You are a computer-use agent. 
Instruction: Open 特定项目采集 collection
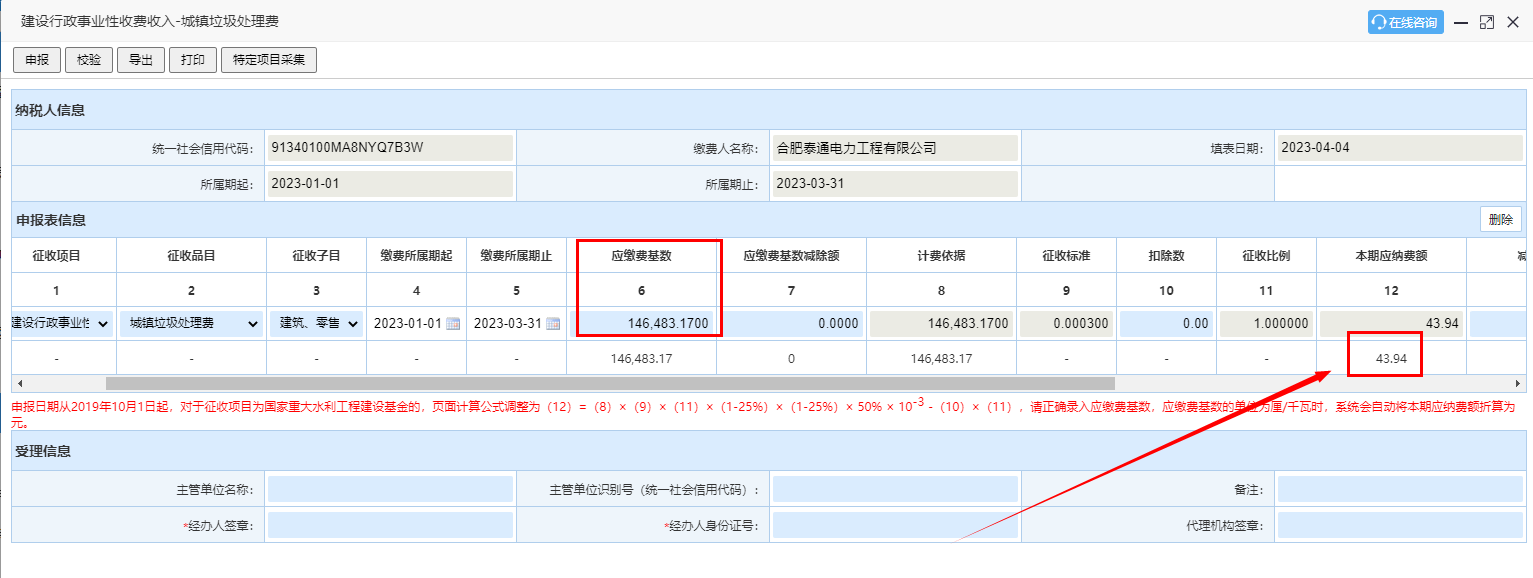click(269, 60)
